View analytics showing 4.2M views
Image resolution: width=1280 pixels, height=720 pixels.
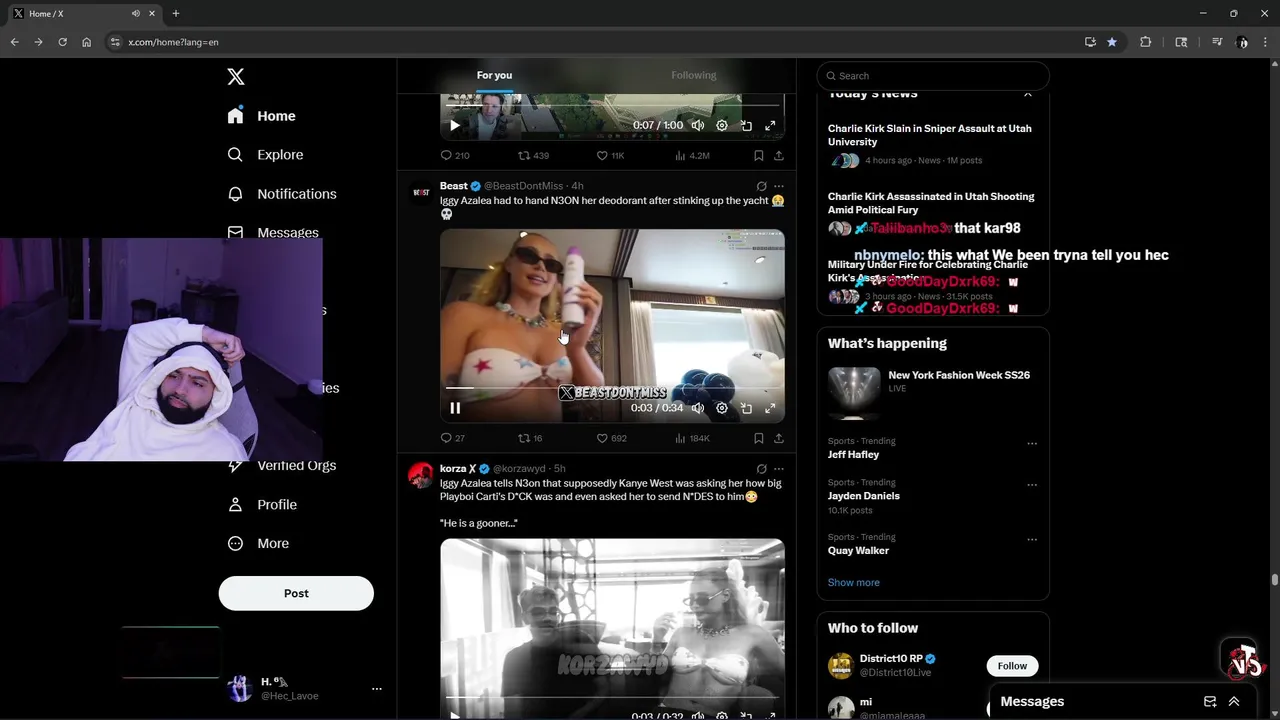(x=692, y=156)
